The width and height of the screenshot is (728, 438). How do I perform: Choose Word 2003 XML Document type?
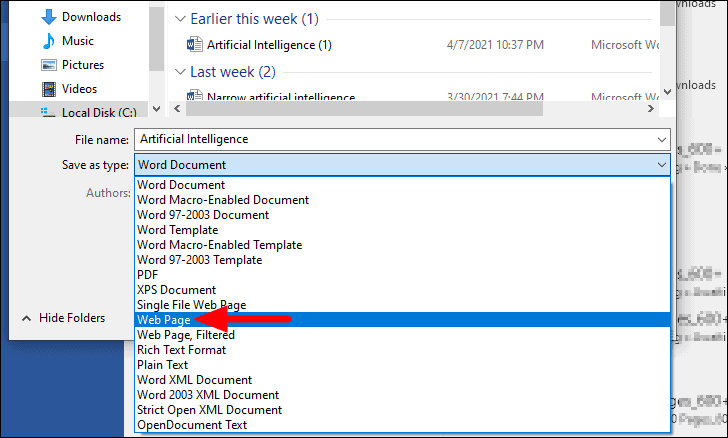402,395
